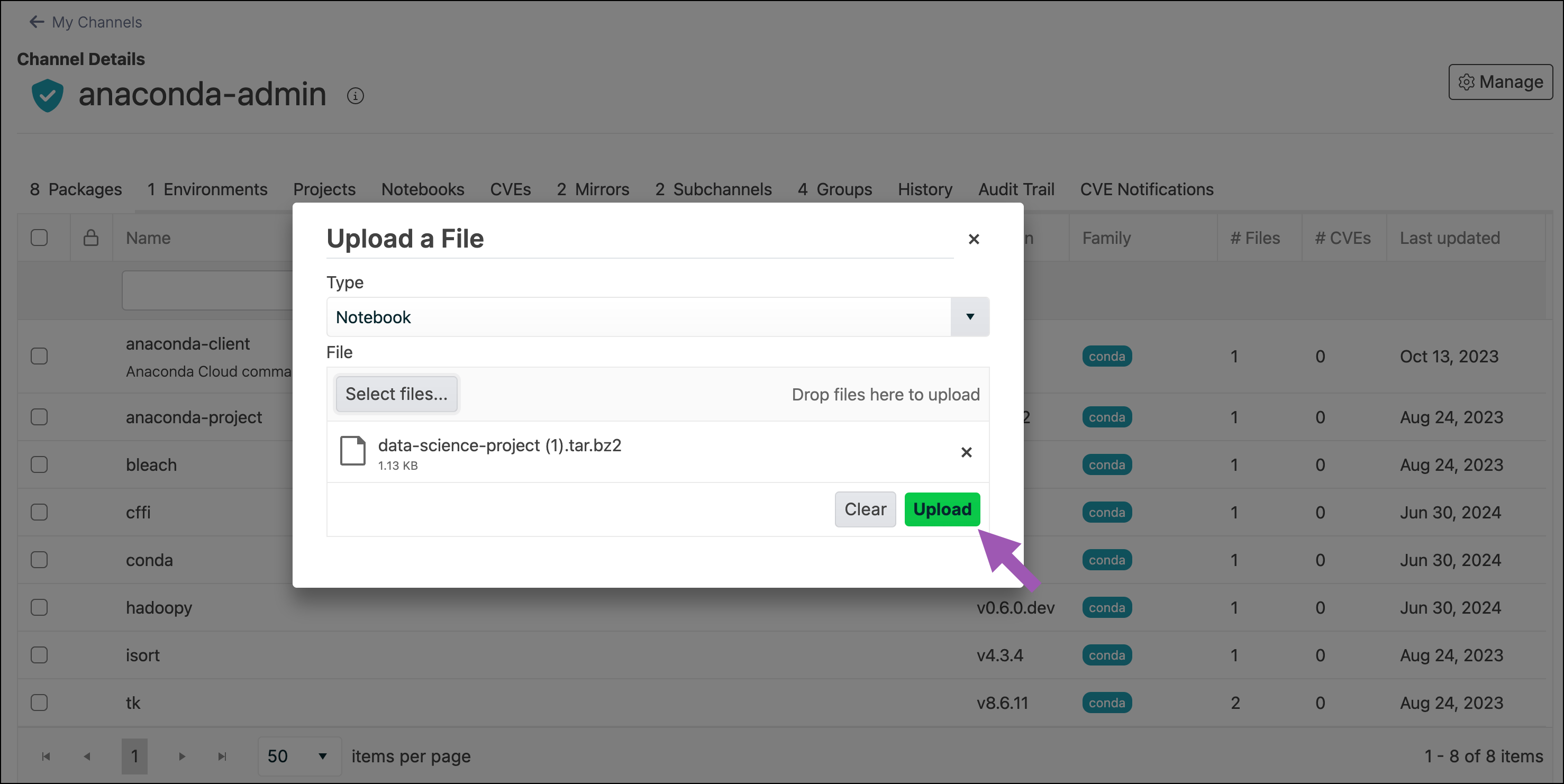This screenshot has height=784, width=1564.
Task: Check the select-all checkbox in header
Action: coord(40,238)
